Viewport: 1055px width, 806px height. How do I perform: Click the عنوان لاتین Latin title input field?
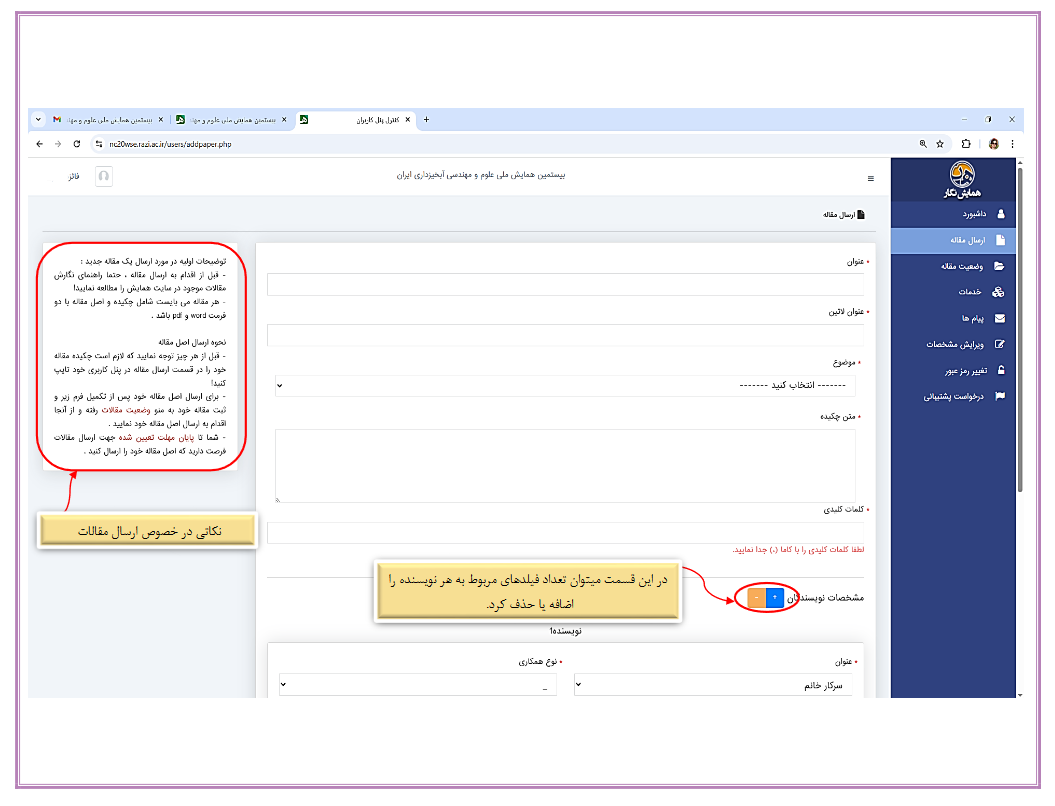pos(565,335)
